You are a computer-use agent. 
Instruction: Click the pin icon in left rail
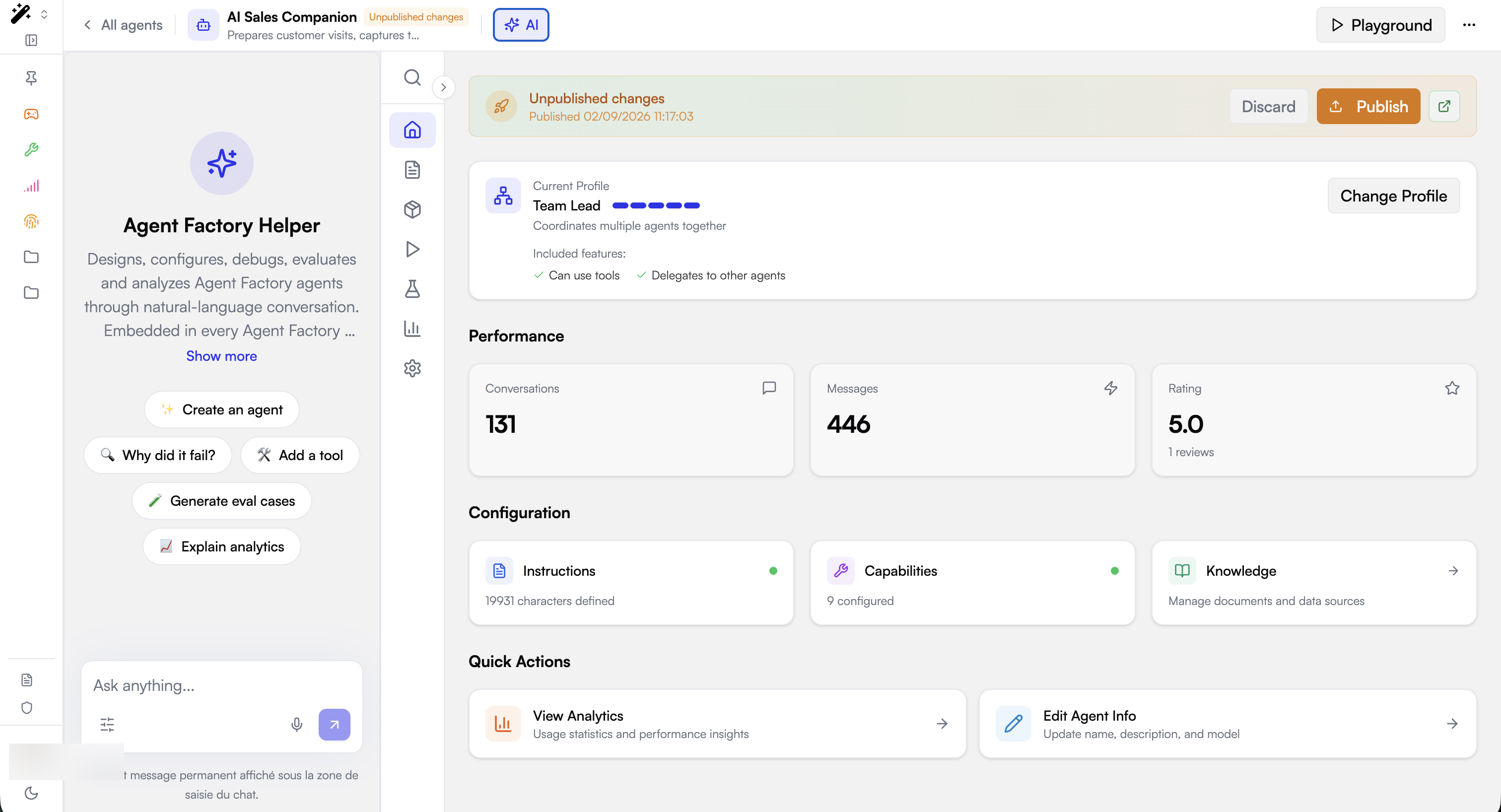coord(31,77)
